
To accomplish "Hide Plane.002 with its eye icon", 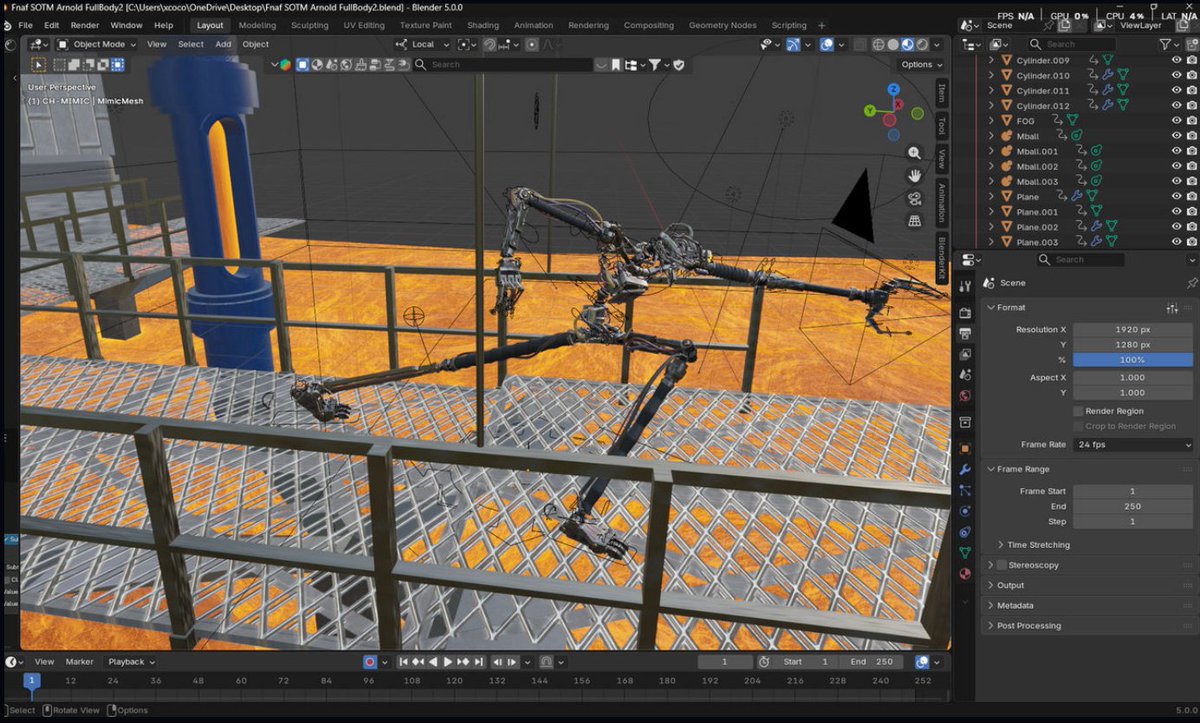I will [1176, 227].
